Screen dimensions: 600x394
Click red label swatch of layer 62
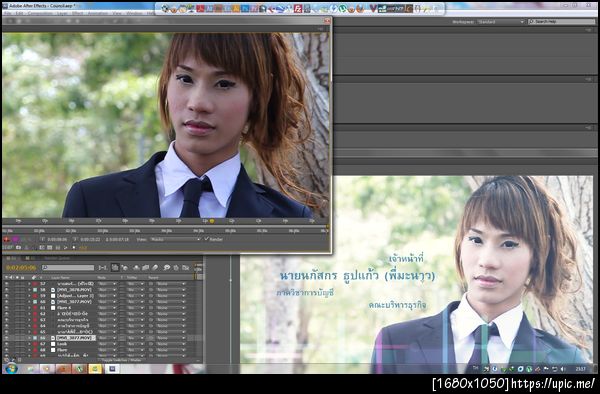pyautogui.click(x=35, y=314)
